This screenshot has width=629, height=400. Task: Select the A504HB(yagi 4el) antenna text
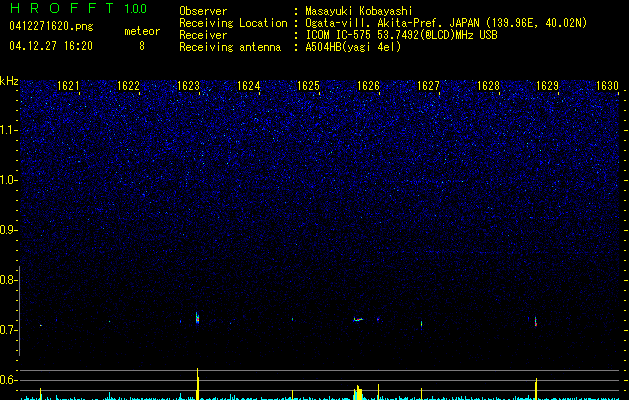tap(353, 47)
